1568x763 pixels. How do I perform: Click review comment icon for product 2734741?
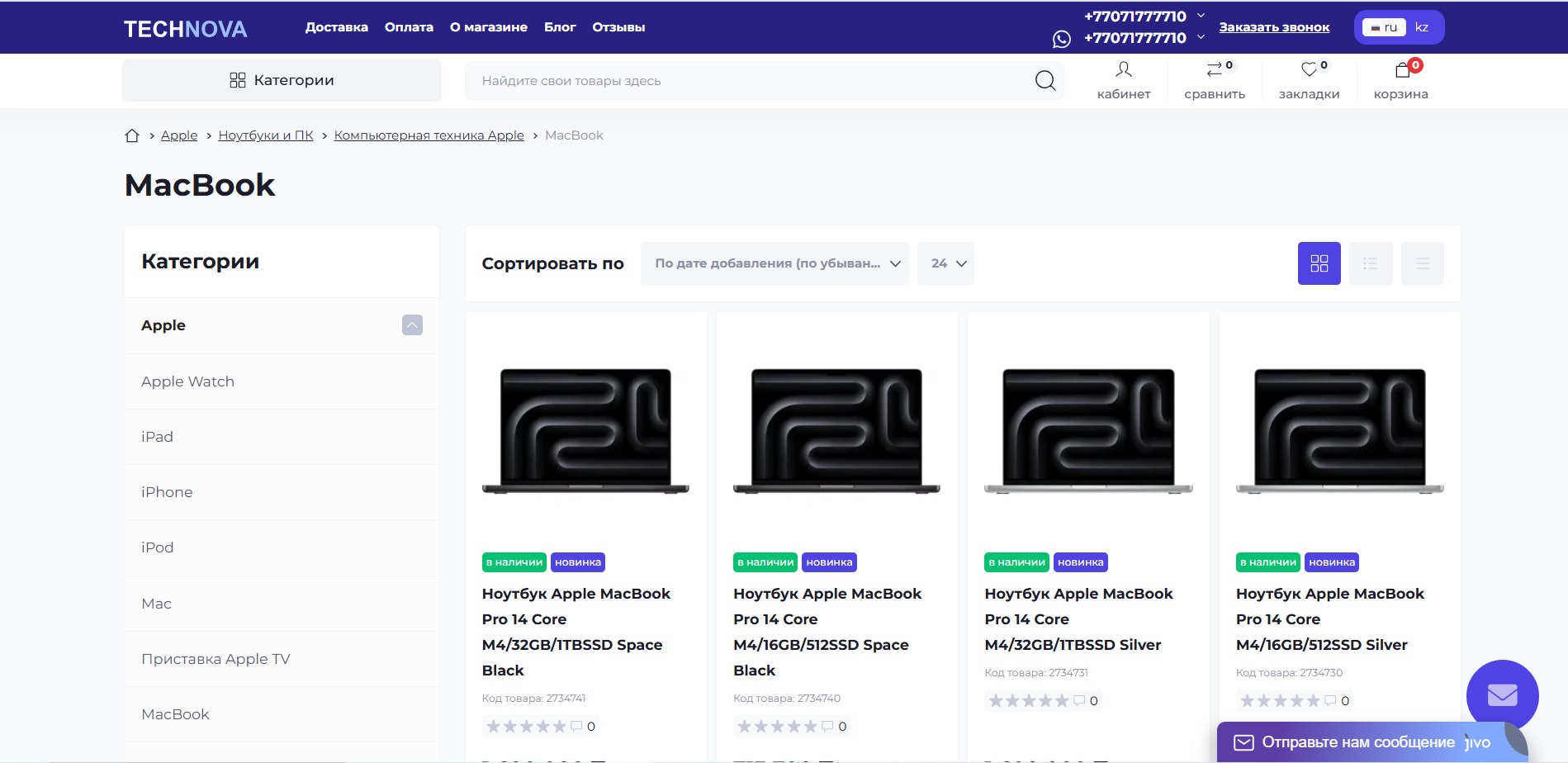(576, 726)
